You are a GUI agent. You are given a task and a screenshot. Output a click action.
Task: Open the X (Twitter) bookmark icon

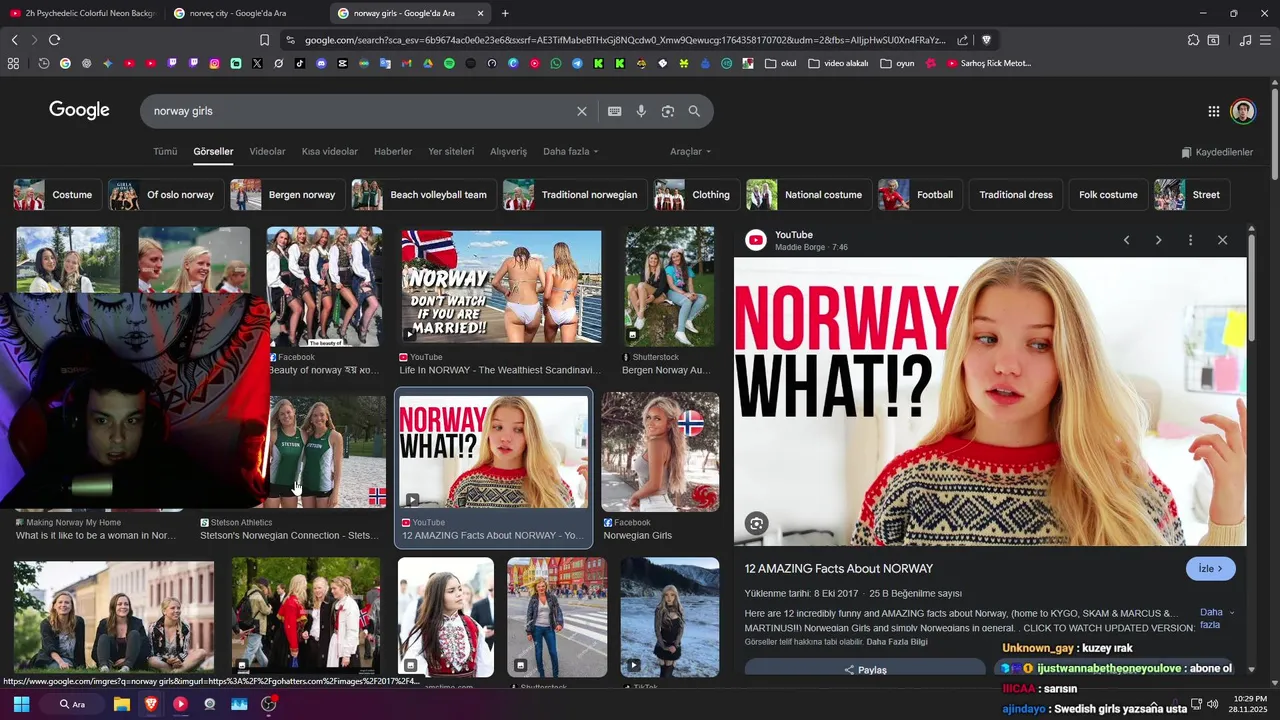point(257,63)
